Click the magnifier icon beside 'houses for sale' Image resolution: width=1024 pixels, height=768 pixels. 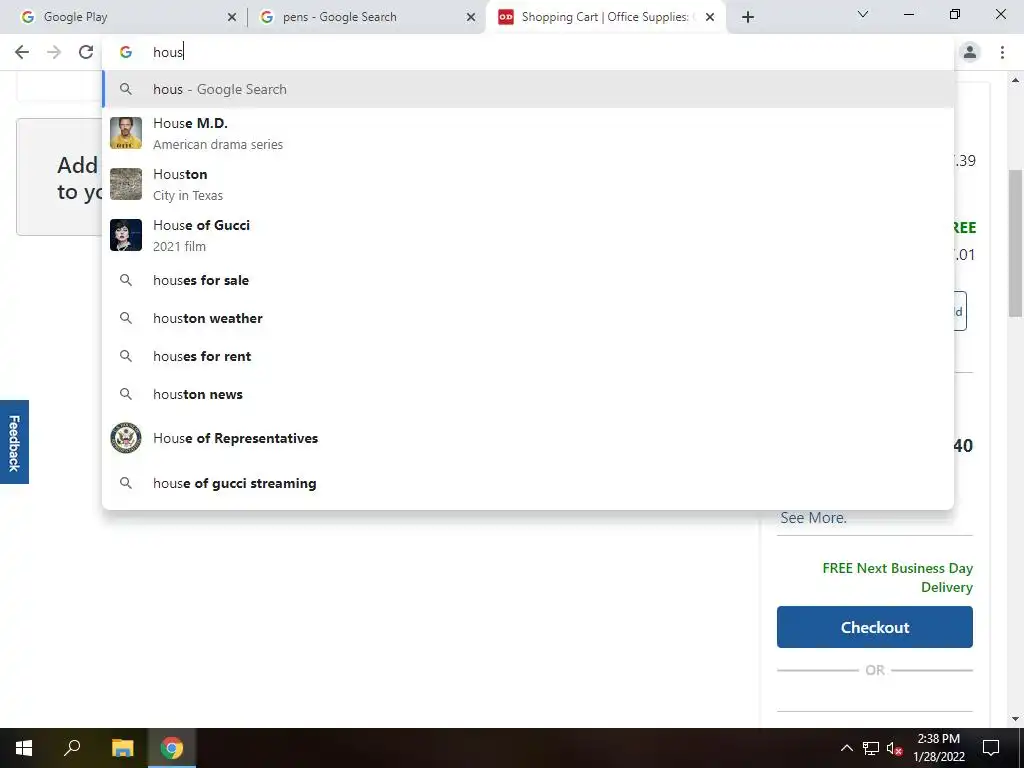(126, 280)
